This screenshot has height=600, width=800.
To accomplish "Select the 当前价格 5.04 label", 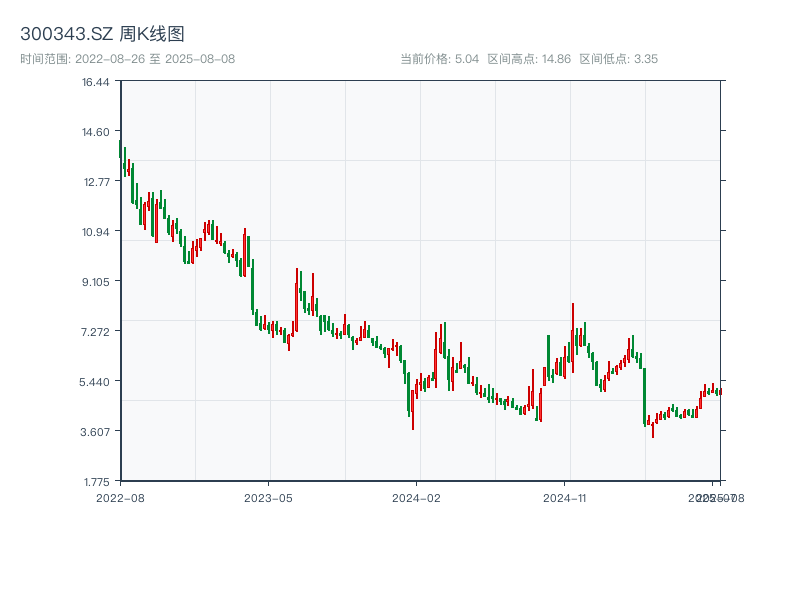I will pos(440,59).
